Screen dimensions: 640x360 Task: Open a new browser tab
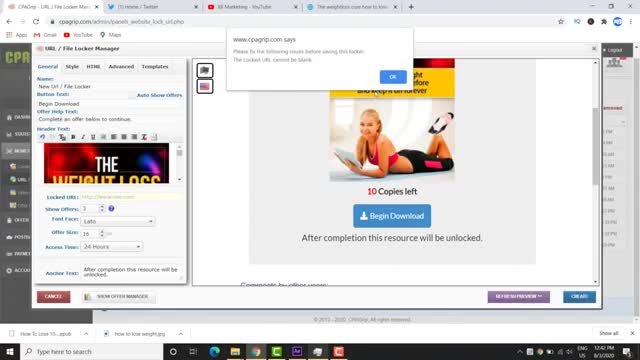tap(411, 7)
